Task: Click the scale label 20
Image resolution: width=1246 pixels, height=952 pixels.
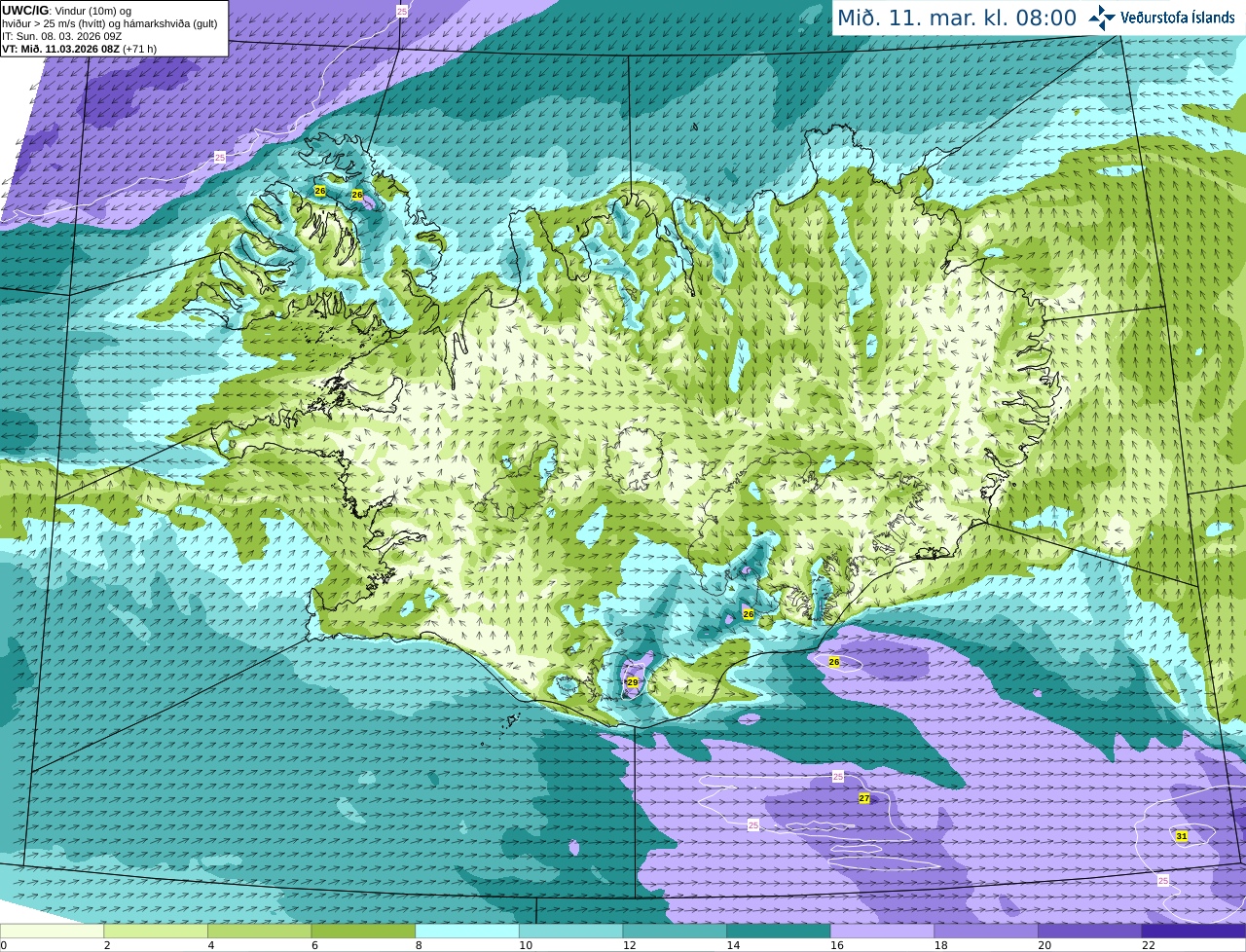Action: tap(1044, 944)
